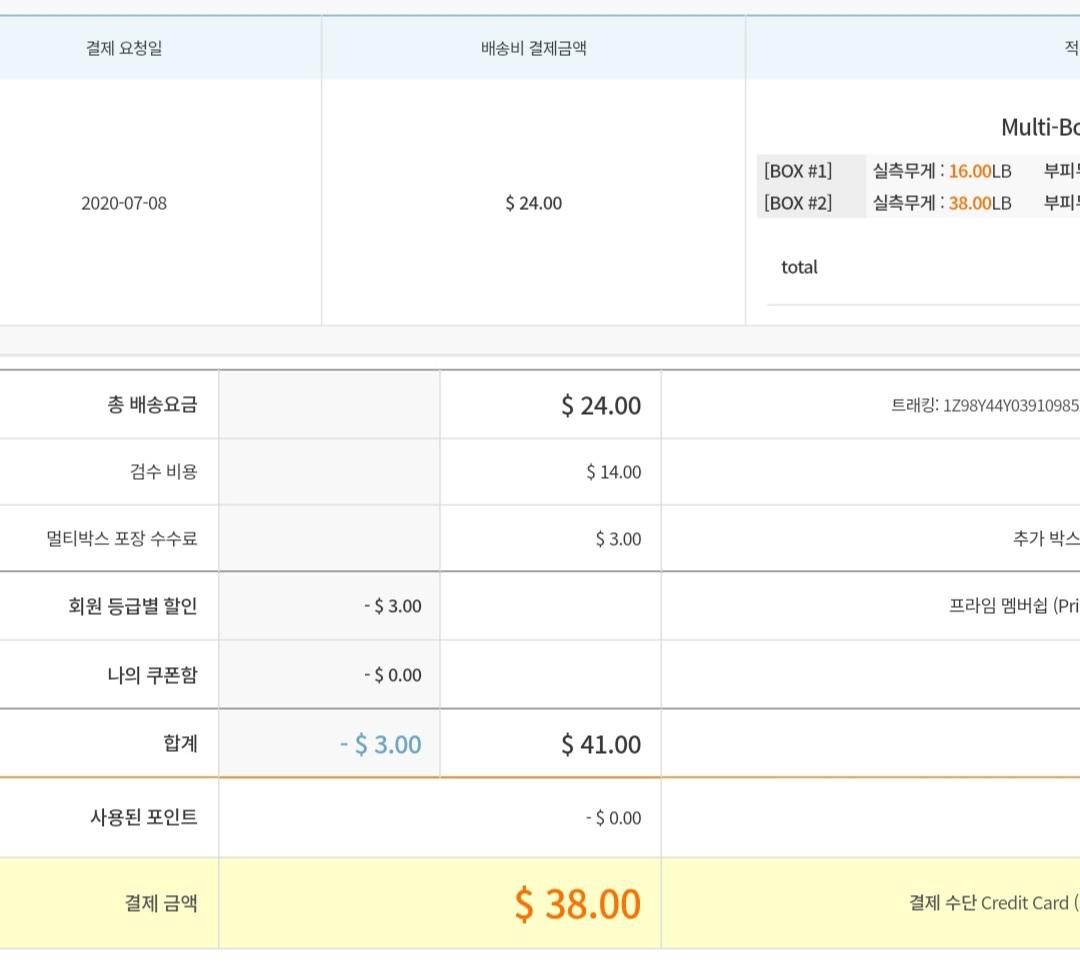Screen dimensions: 1080x961
Task: Click the 결제 수단 Credit Card text
Action: (992, 904)
